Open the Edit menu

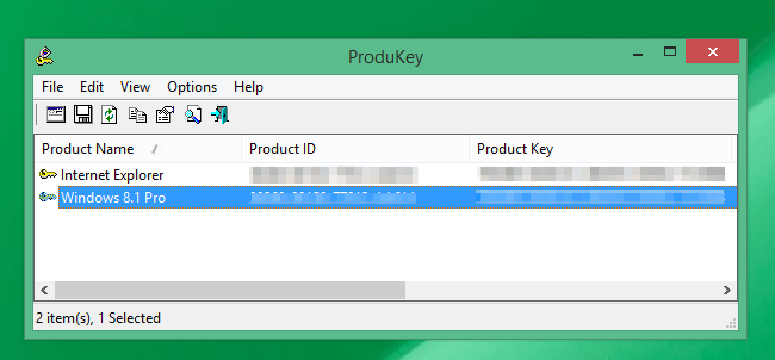tap(92, 87)
